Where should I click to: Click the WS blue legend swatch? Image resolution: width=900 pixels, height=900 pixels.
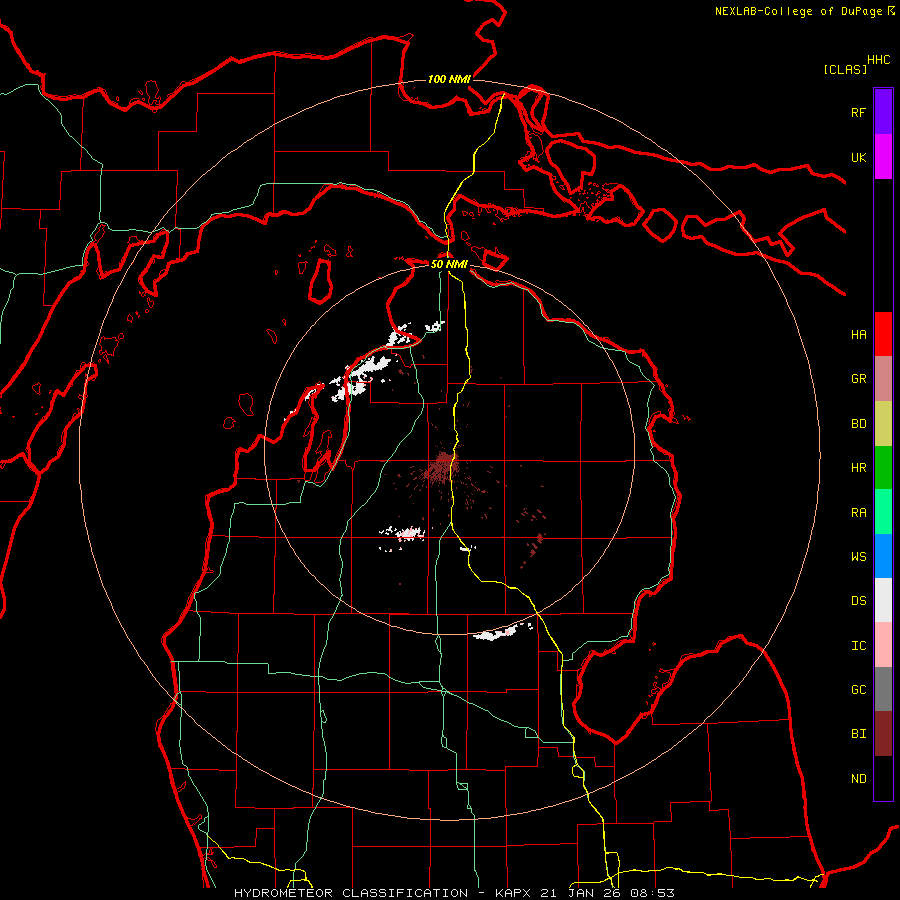883,556
